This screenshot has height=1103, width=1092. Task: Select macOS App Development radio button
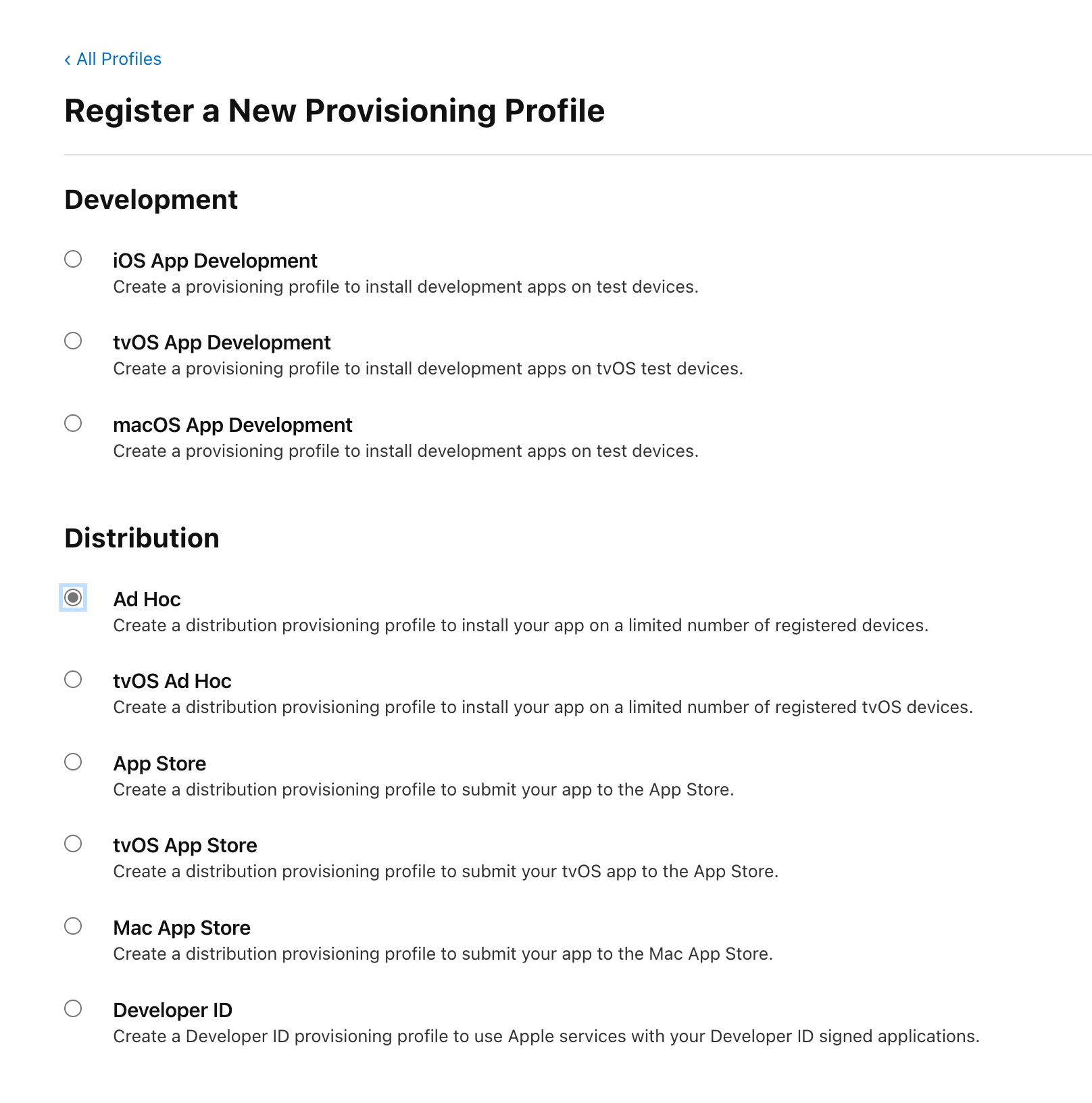coord(73,423)
